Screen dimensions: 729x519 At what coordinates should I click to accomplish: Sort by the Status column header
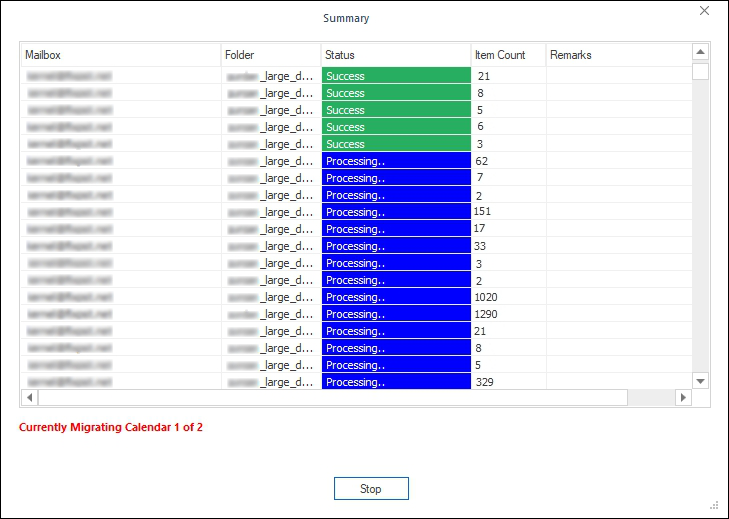click(396, 55)
